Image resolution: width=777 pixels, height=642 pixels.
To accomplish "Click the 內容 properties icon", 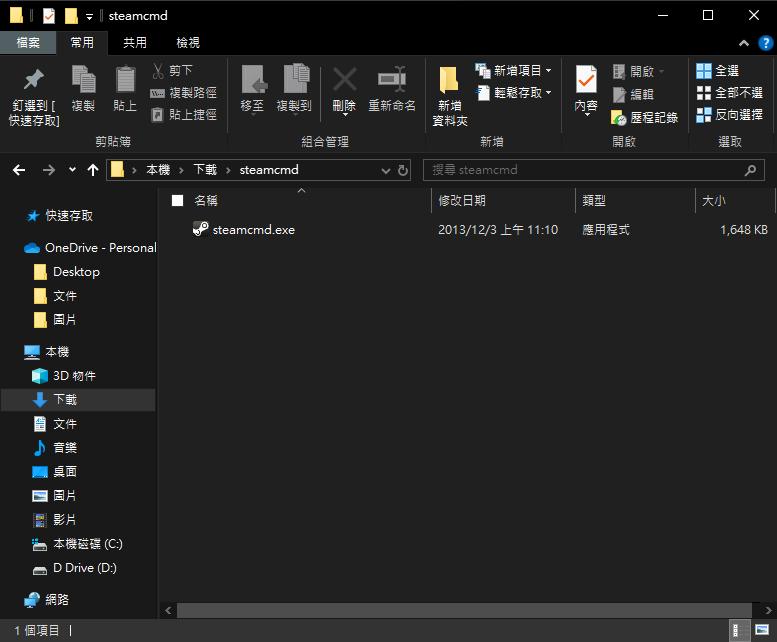I will click(586, 79).
